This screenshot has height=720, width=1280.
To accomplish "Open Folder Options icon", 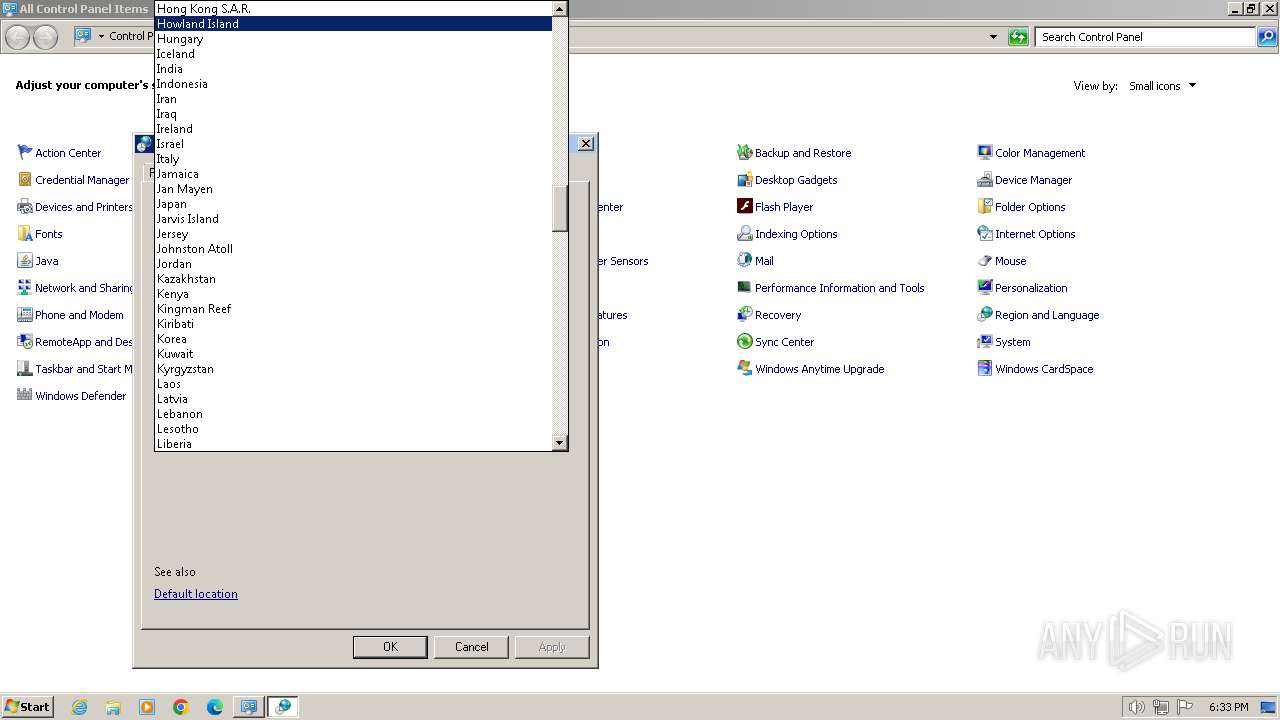I will coord(985,207).
